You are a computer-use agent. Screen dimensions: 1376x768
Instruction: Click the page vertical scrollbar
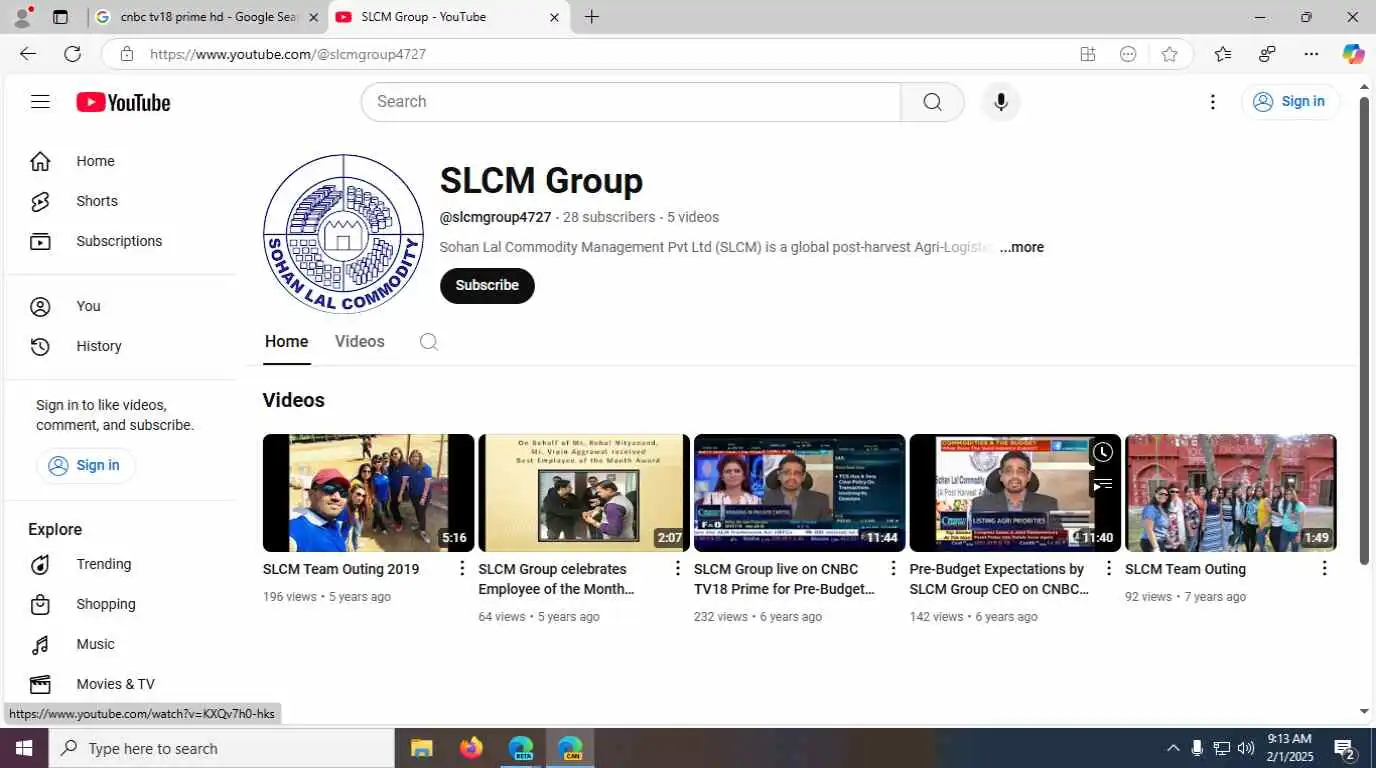(x=1364, y=330)
